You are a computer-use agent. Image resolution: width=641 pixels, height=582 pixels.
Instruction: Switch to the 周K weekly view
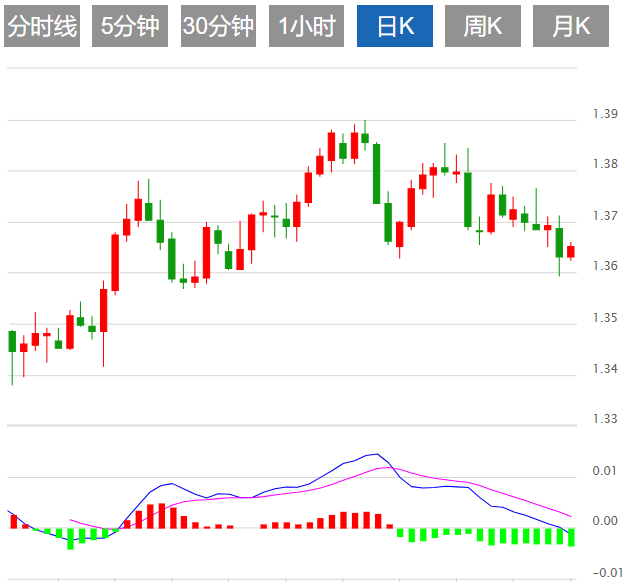click(x=483, y=27)
